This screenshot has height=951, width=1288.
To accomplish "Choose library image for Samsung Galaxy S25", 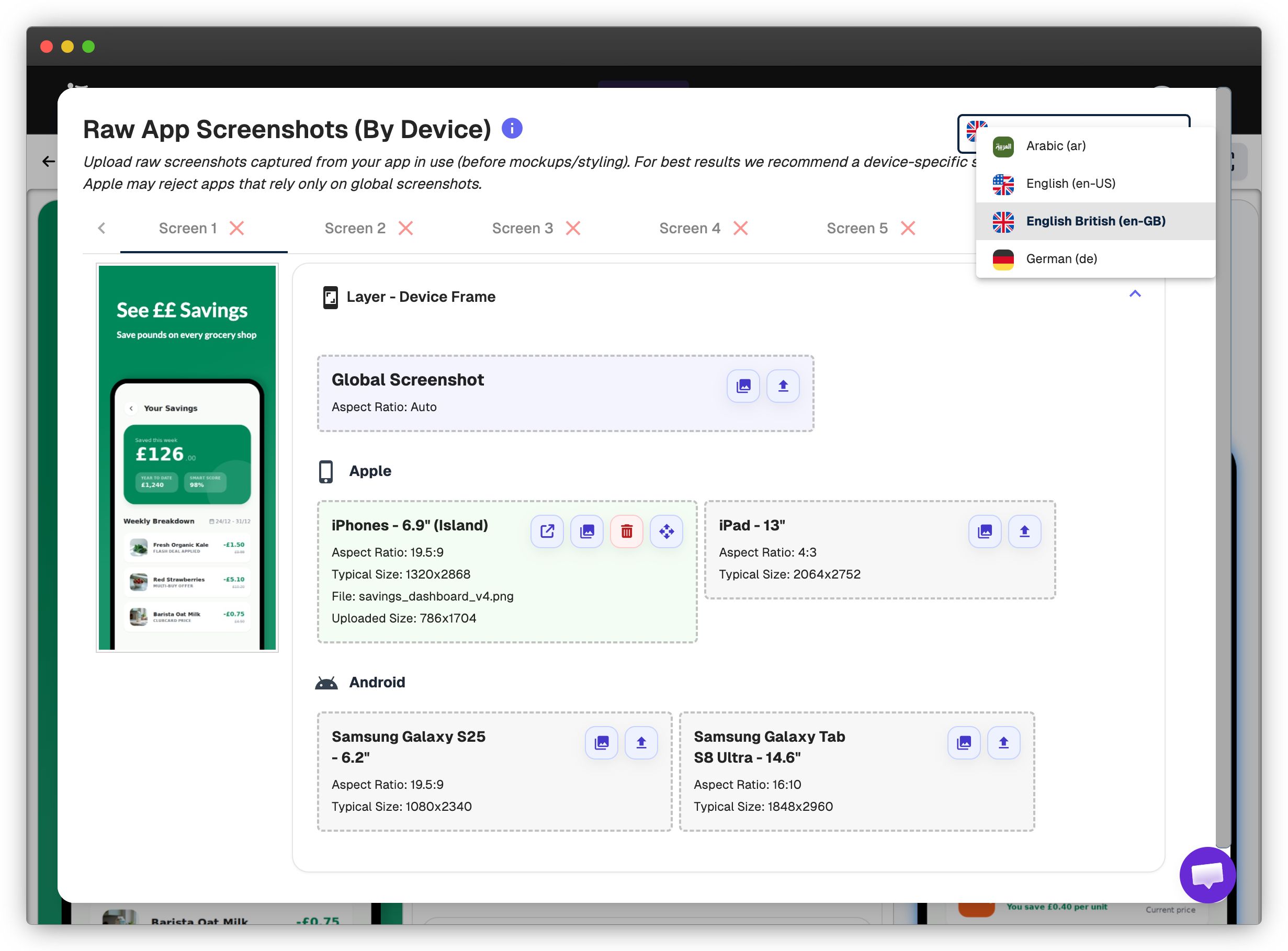I will click(x=601, y=743).
